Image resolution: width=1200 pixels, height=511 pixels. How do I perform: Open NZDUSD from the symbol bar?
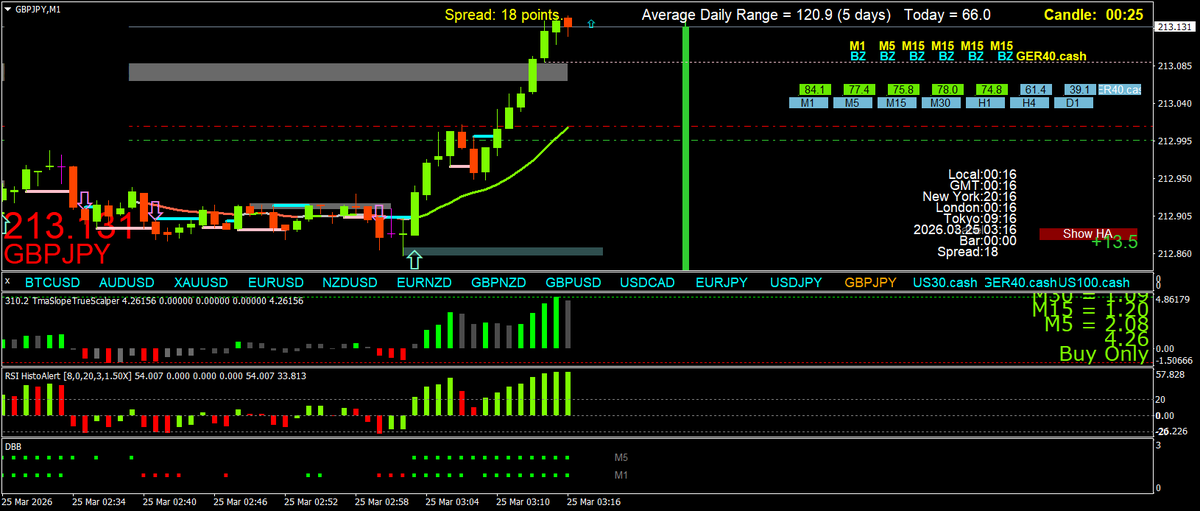(350, 283)
